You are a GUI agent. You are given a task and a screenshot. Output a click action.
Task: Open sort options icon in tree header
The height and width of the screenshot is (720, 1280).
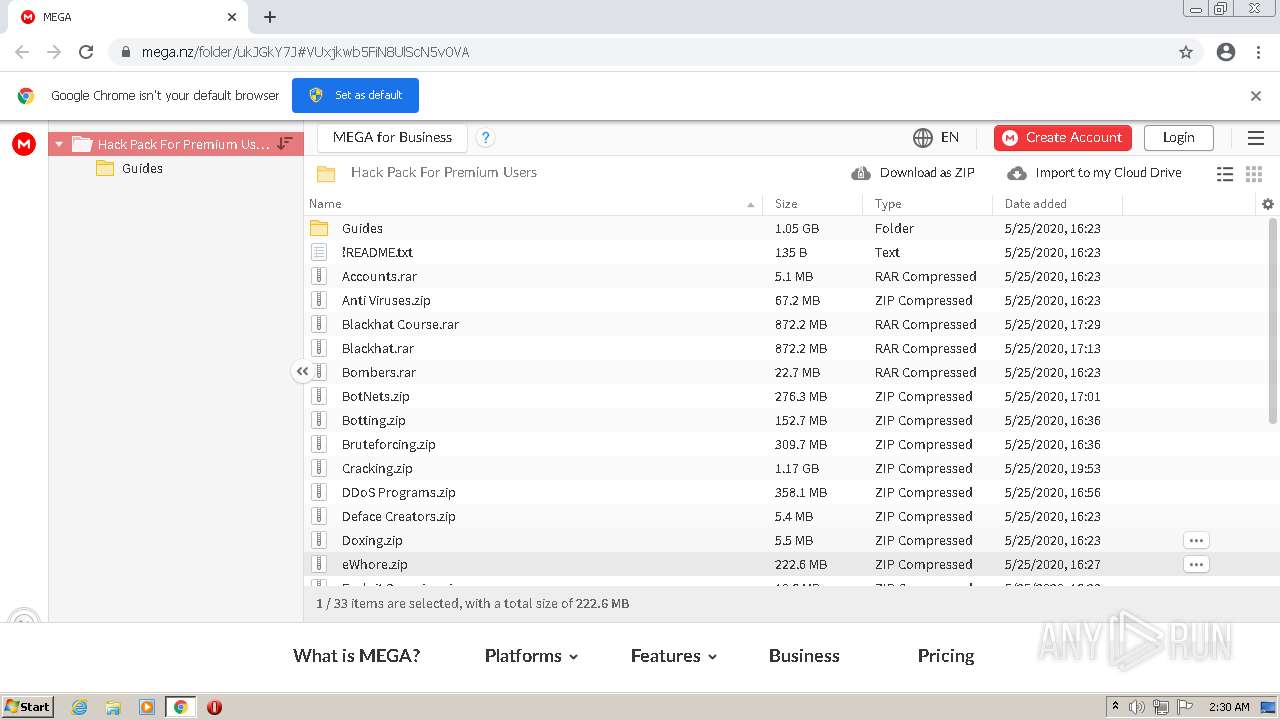point(285,144)
